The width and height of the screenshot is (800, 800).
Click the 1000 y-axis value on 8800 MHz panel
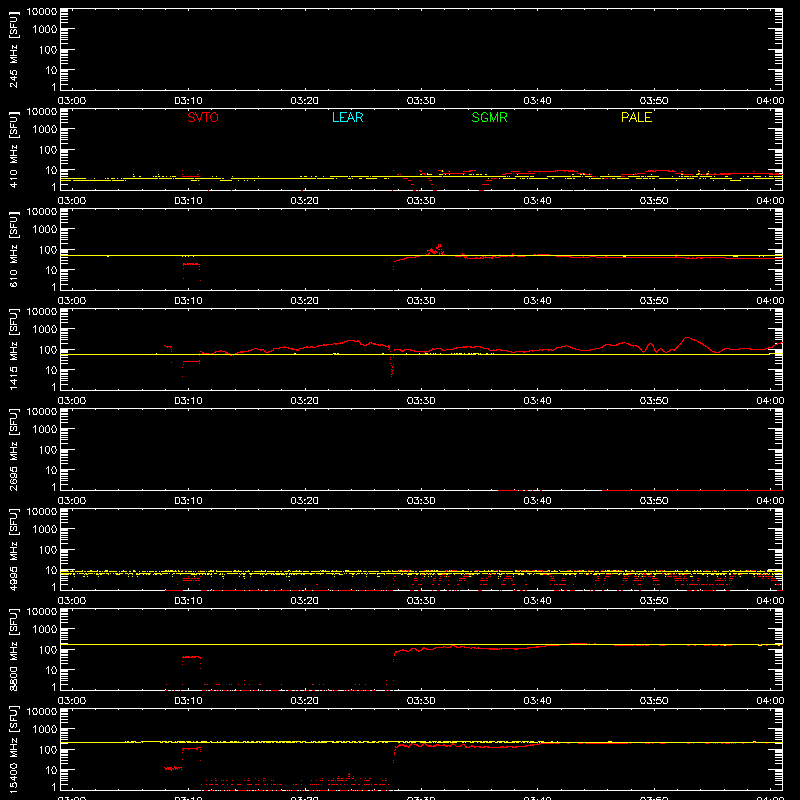pyautogui.click(x=45, y=630)
